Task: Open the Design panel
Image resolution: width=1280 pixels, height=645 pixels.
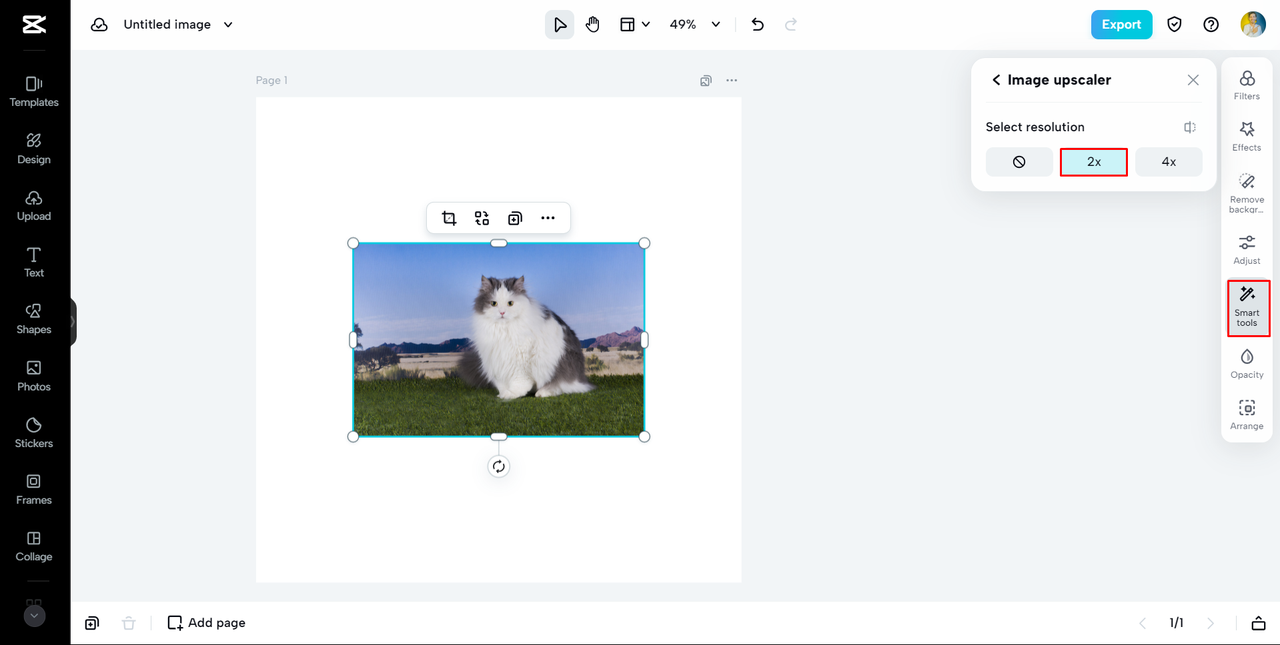Action: [x=34, y=148]
